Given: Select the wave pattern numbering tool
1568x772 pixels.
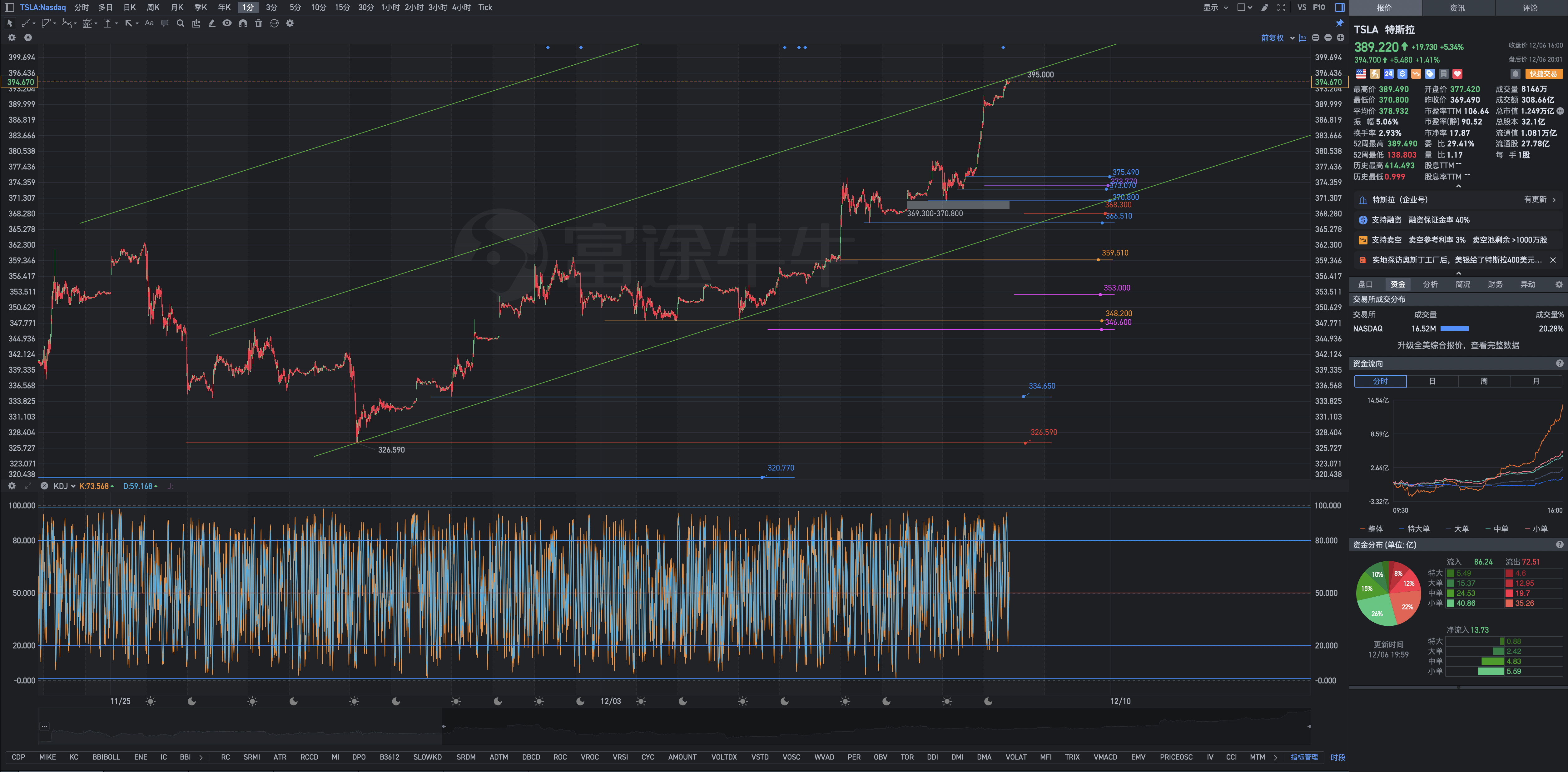Looking at the screenshot, I should 66,23.
